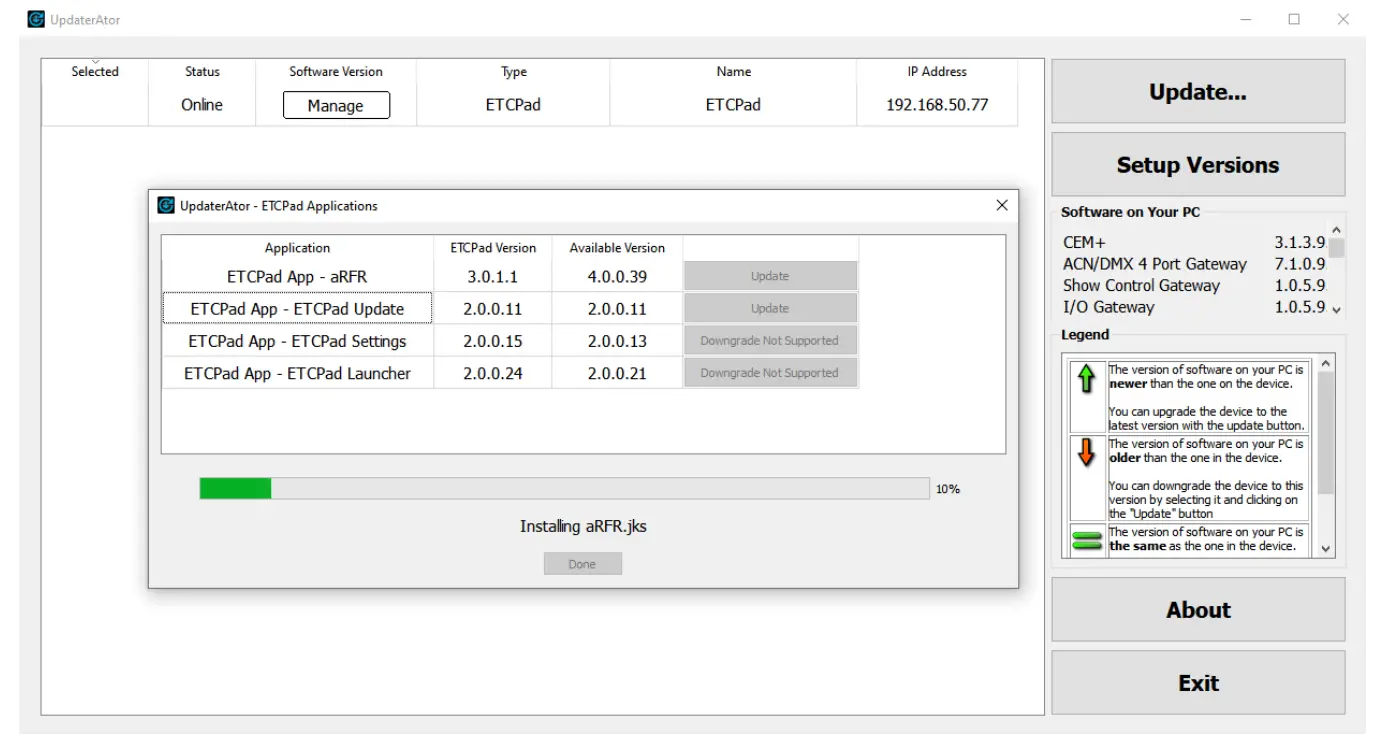This screenshot has width=1381, height=742.
Task: Click available version 2.0.0.21 cell
Action: [617, 373]
